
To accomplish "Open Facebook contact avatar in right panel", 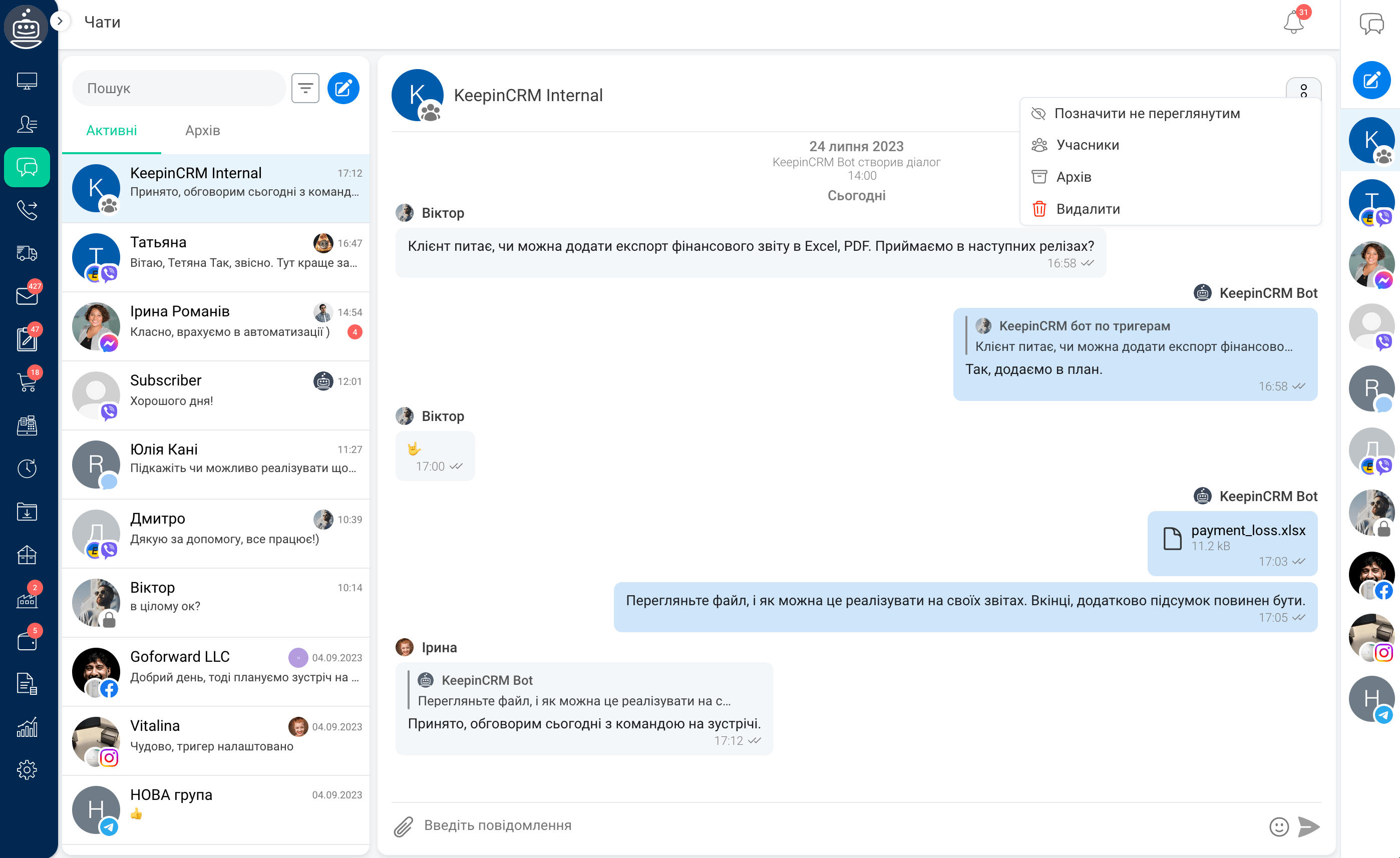I will pos(1371,575).
